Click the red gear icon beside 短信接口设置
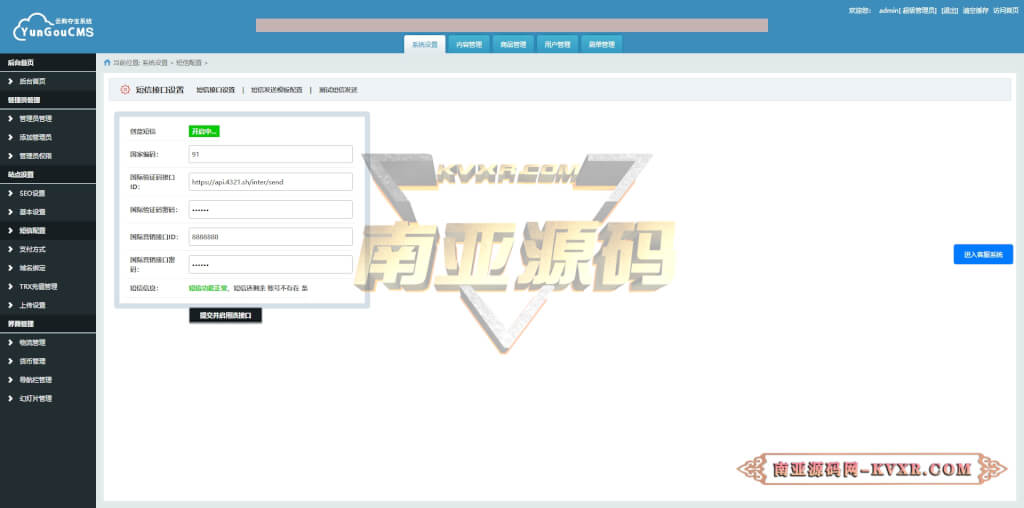 coord(125,90)
